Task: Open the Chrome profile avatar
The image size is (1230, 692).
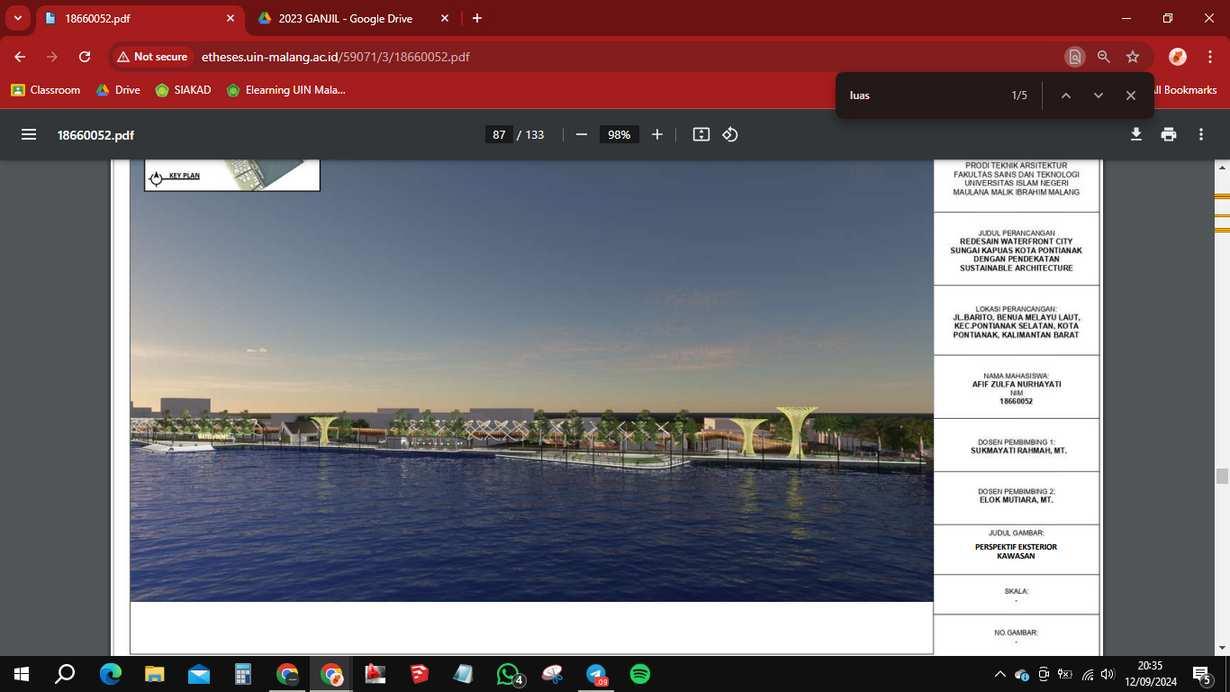Action: click(x=1177, y=57)
